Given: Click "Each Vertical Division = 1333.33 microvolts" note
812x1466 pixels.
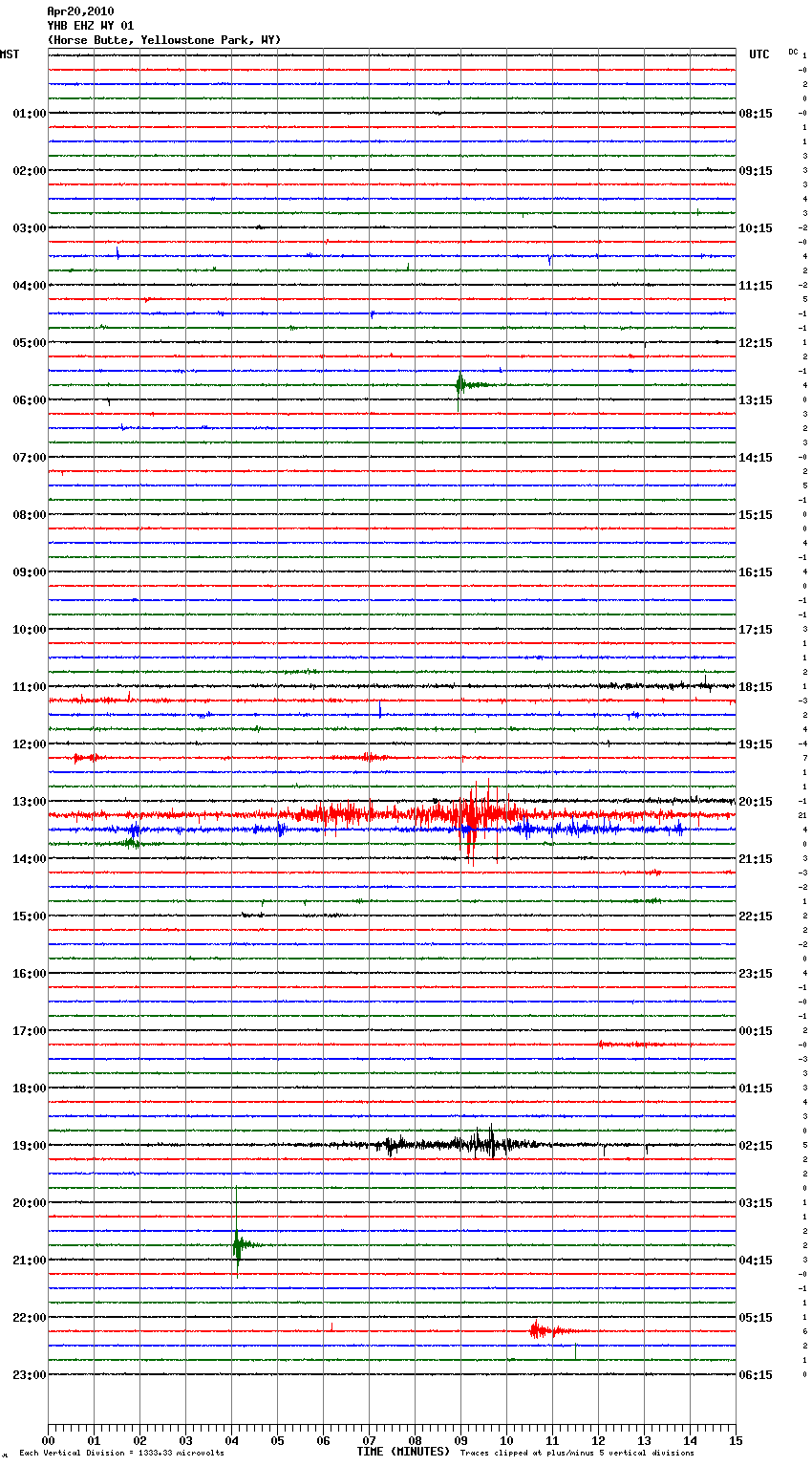Looking at the screenshot, I should (x=121, y=1454).
